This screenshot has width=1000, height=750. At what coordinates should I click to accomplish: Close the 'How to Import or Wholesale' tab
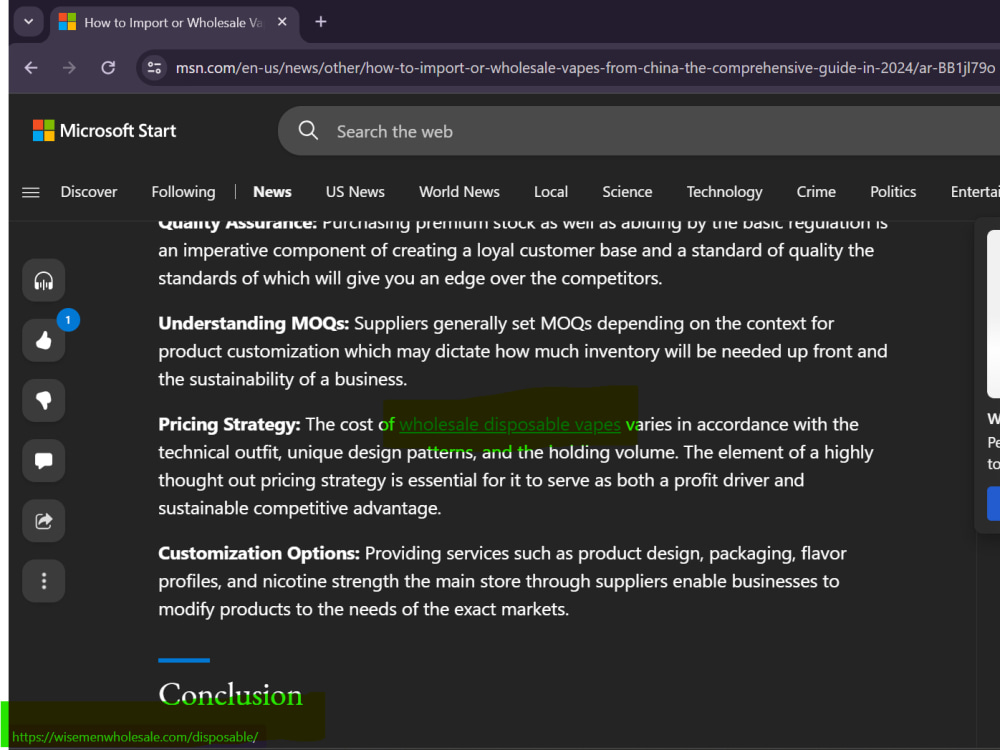point(282,22)
